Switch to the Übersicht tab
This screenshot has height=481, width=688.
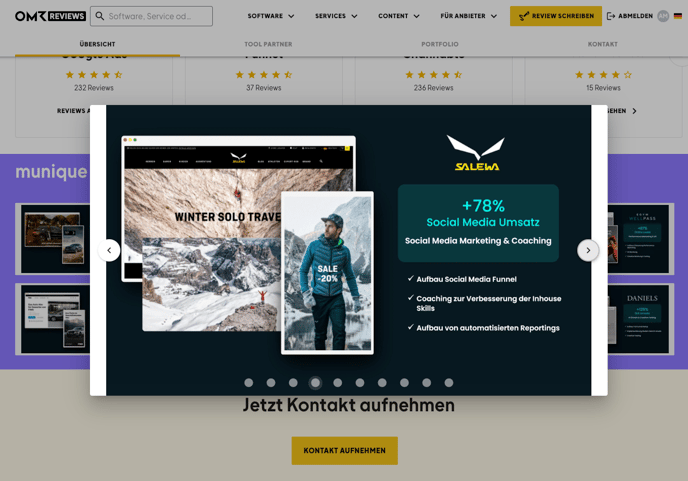click(x=97, y=44)
